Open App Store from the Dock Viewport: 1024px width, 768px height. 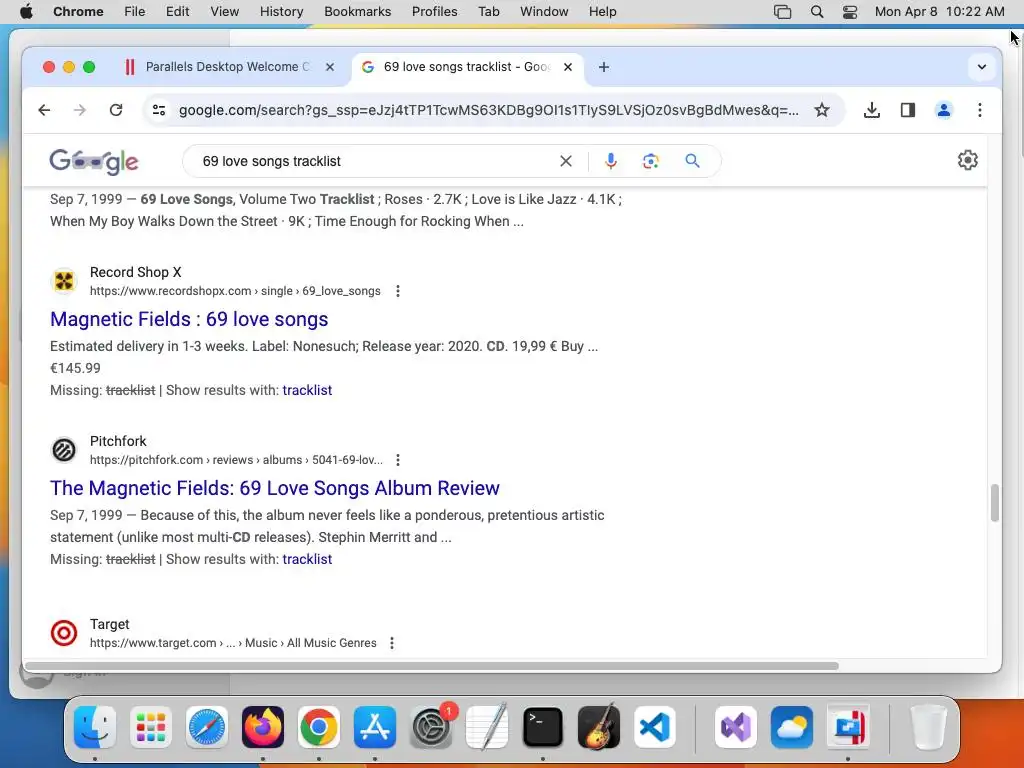click(x=375, y=727)
